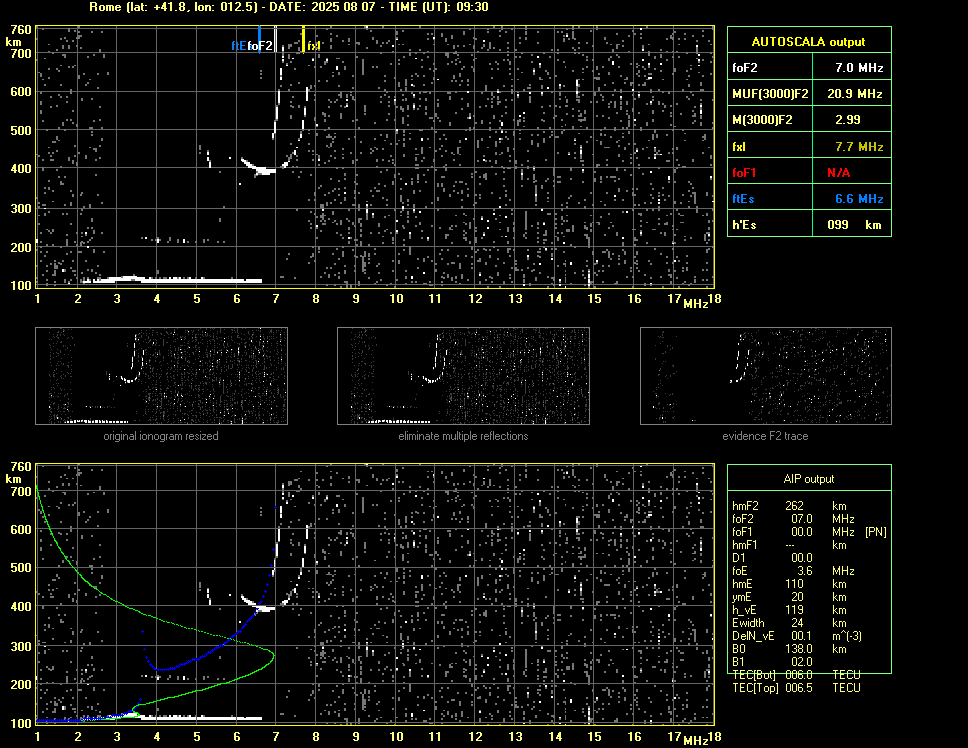Select the "138.0" B0 value
Viewport: 968px width, 748px height.
coord(799,649)
